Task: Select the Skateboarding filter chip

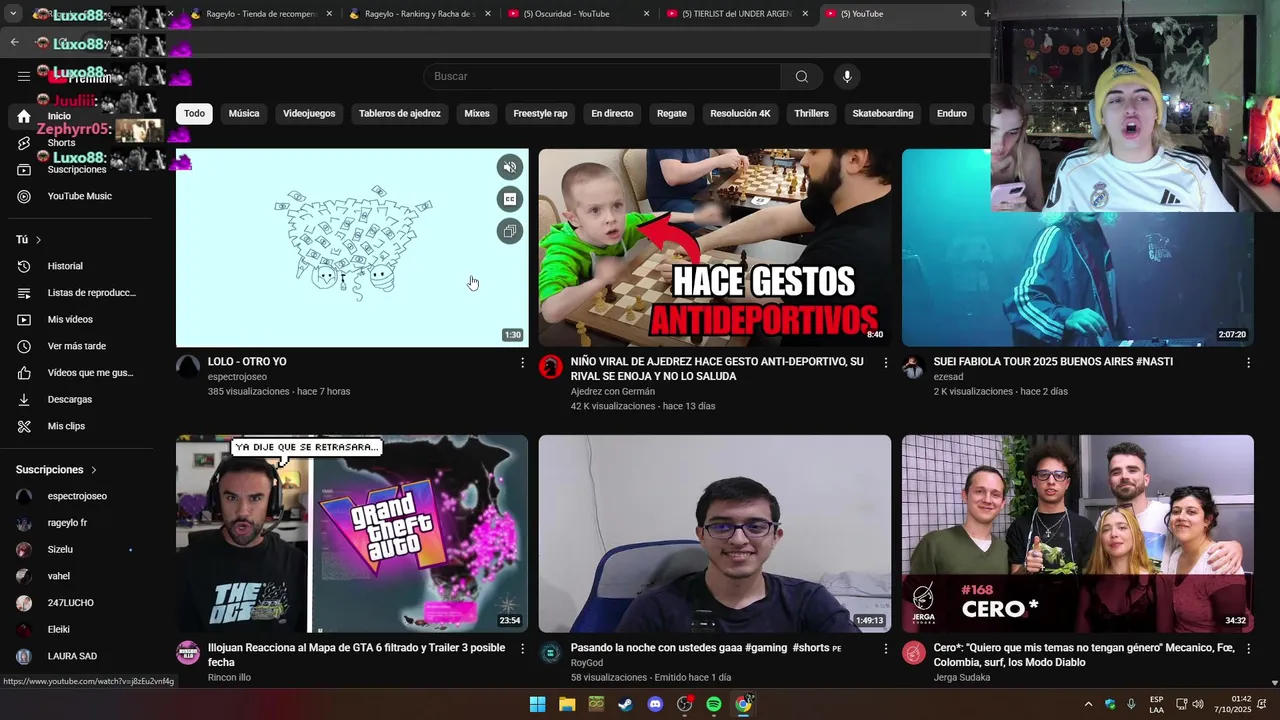Action: coord(883,113)
